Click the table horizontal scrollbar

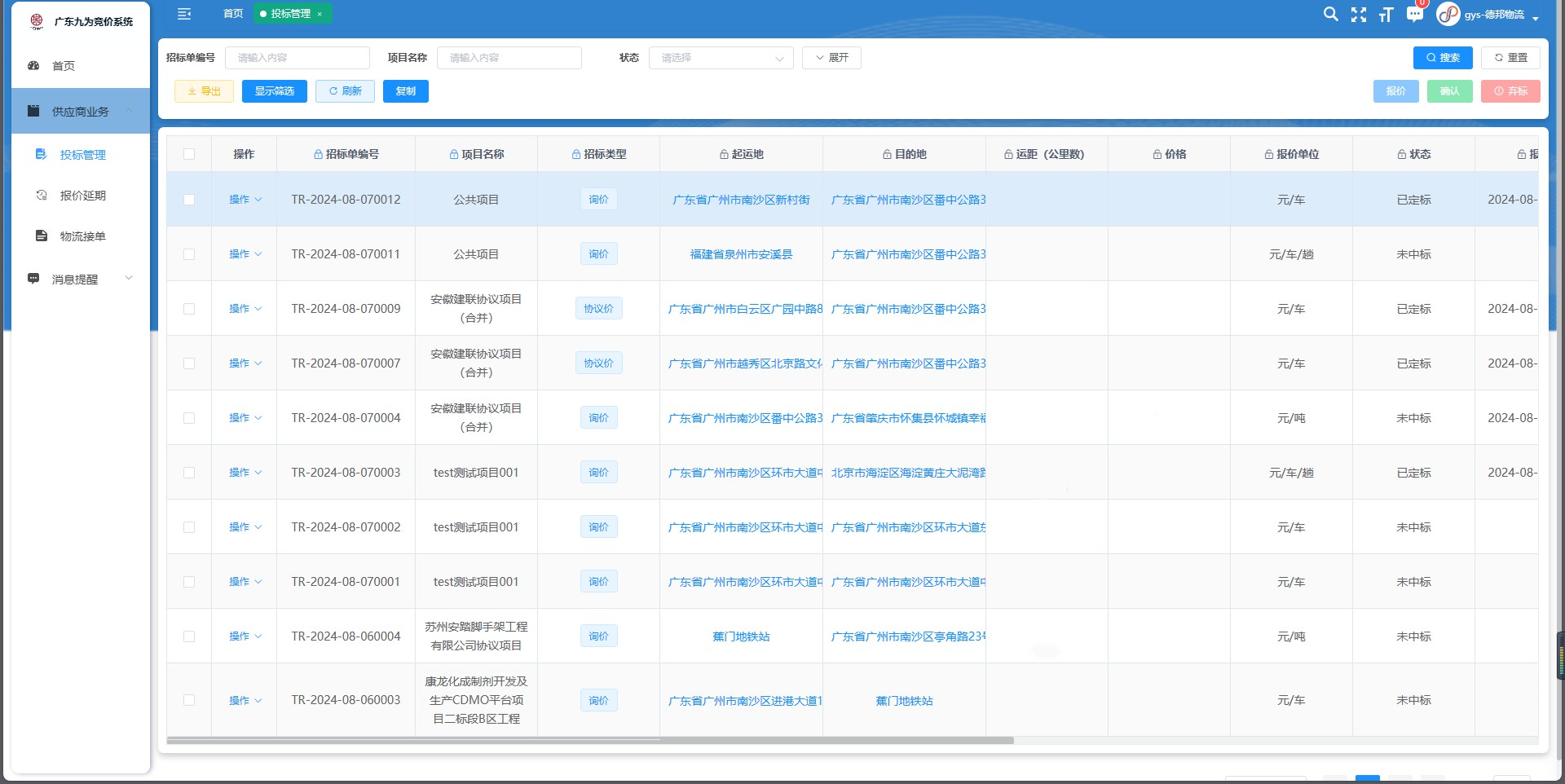[590, 741]
